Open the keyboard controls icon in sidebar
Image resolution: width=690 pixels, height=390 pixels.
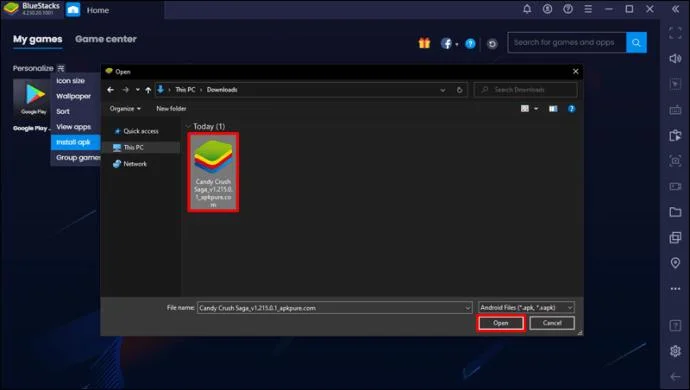pyautogui.click(x=675, y=110)
